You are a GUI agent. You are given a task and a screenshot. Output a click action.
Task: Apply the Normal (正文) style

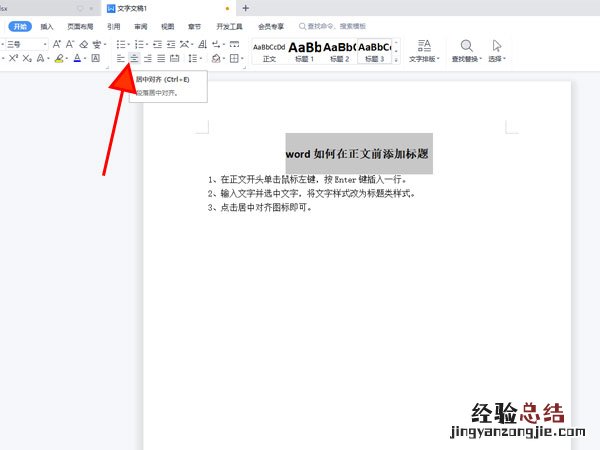point(269,51)
